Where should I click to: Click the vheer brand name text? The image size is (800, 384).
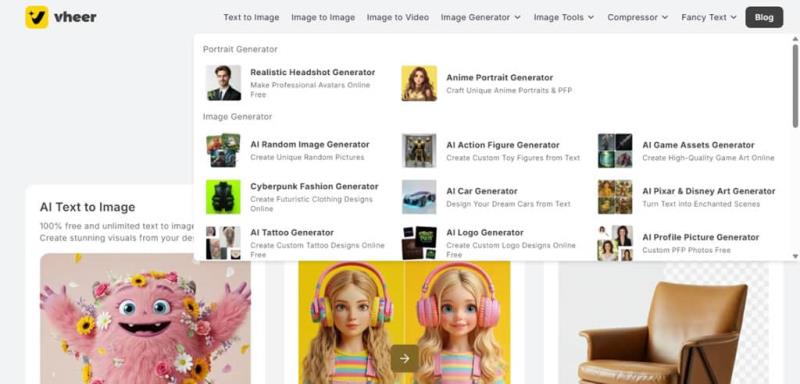75,17
